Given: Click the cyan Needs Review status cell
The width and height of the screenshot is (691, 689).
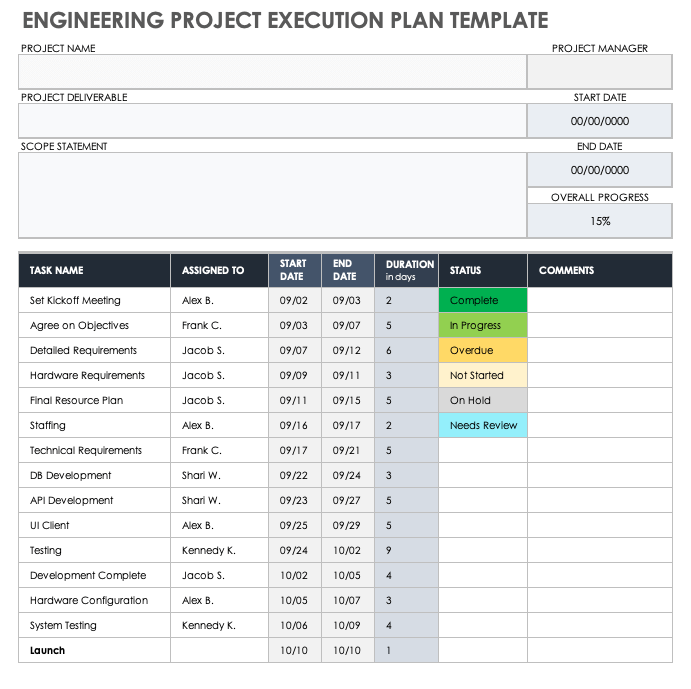Looking at the screenshot, I should pyautogui.click(x=482, y=425).
